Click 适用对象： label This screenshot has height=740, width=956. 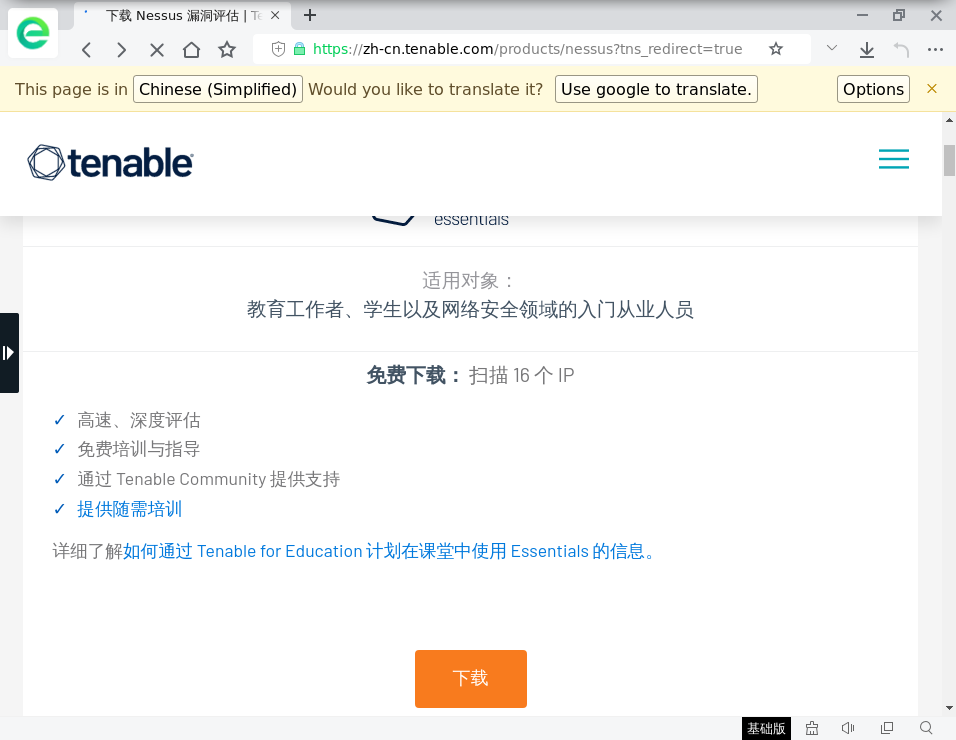coord(468,280)
